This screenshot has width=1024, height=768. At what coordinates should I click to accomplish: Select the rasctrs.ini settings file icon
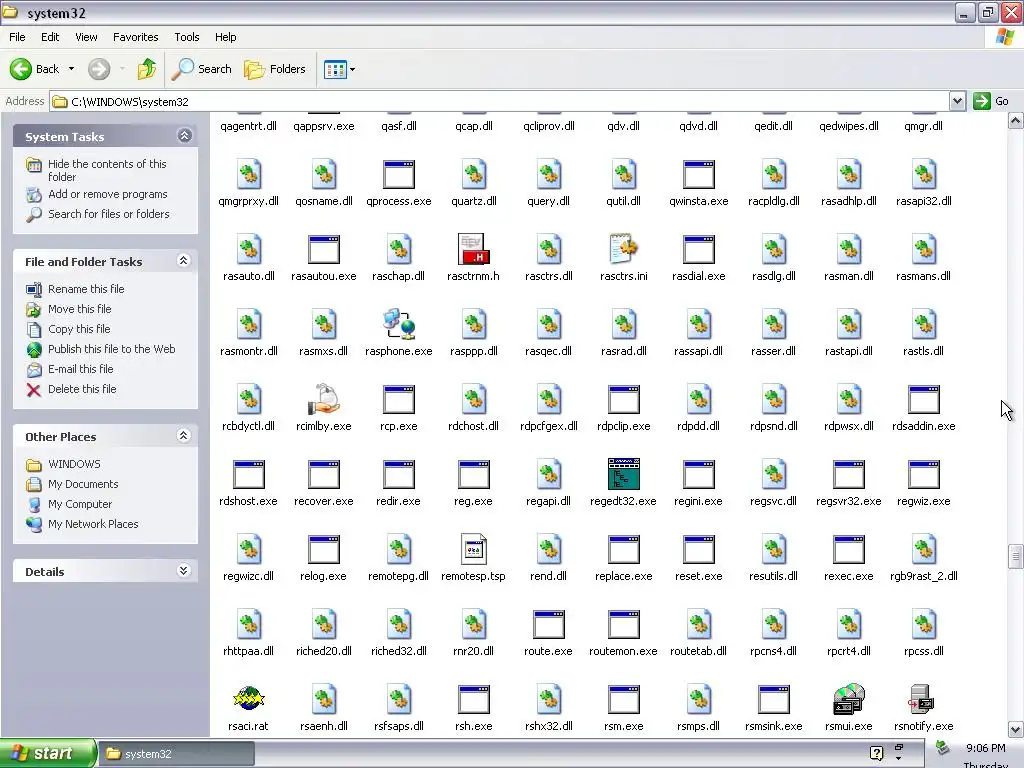click(623, 249)
